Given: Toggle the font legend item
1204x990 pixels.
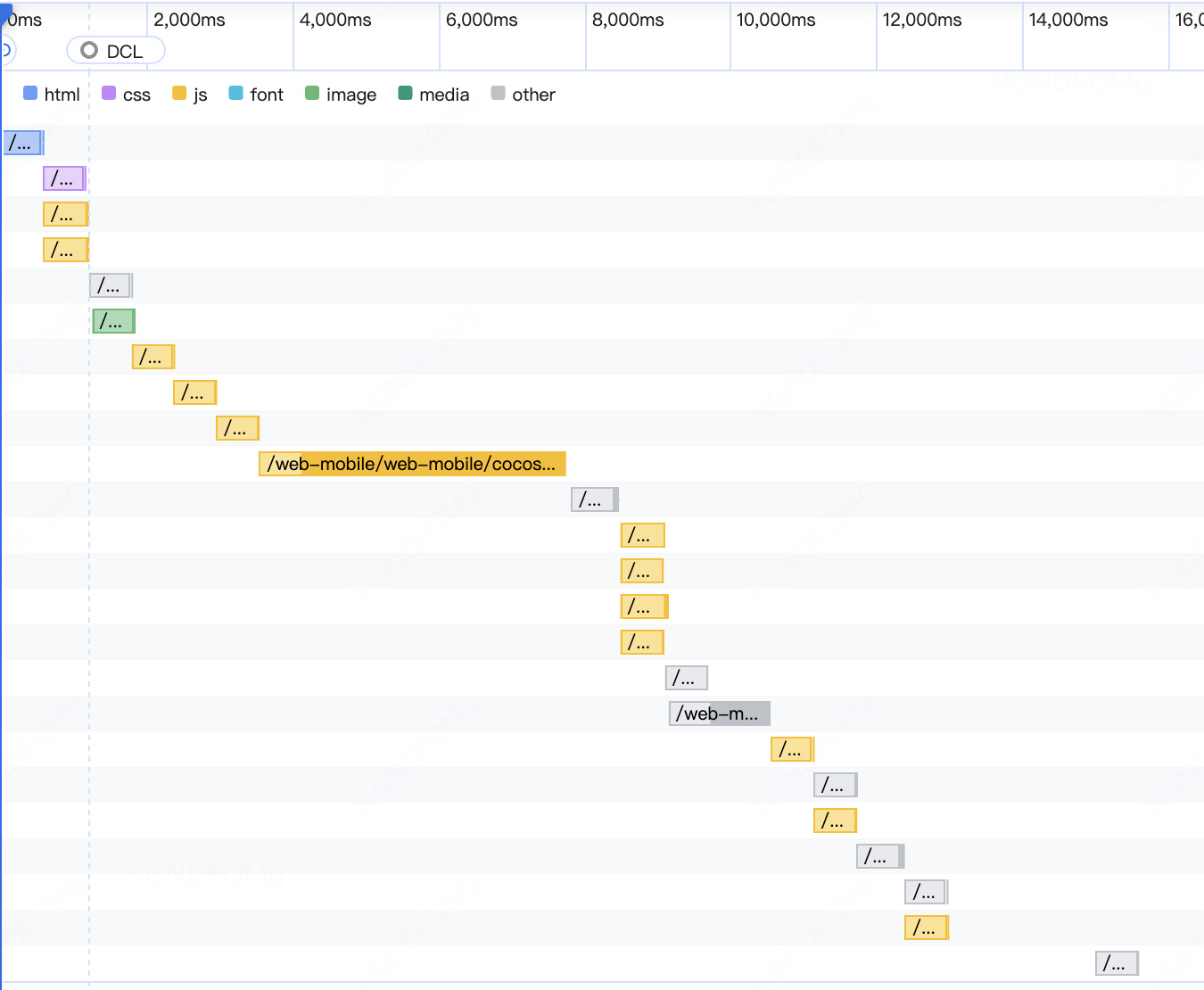Looking at the screenshot, I should [x=256, y=94].
